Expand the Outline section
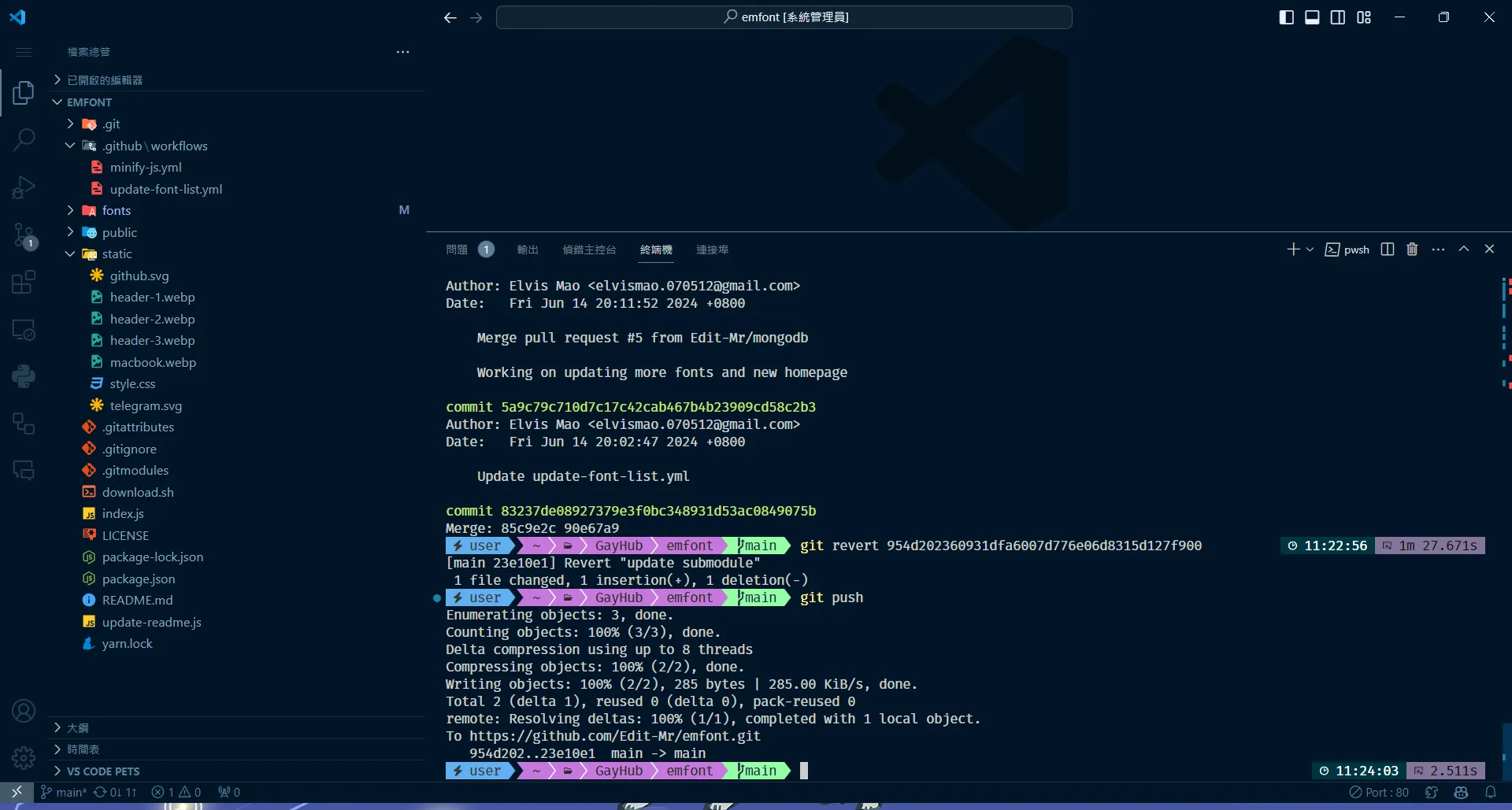The image size is (1512, 810). coord(236,728)
